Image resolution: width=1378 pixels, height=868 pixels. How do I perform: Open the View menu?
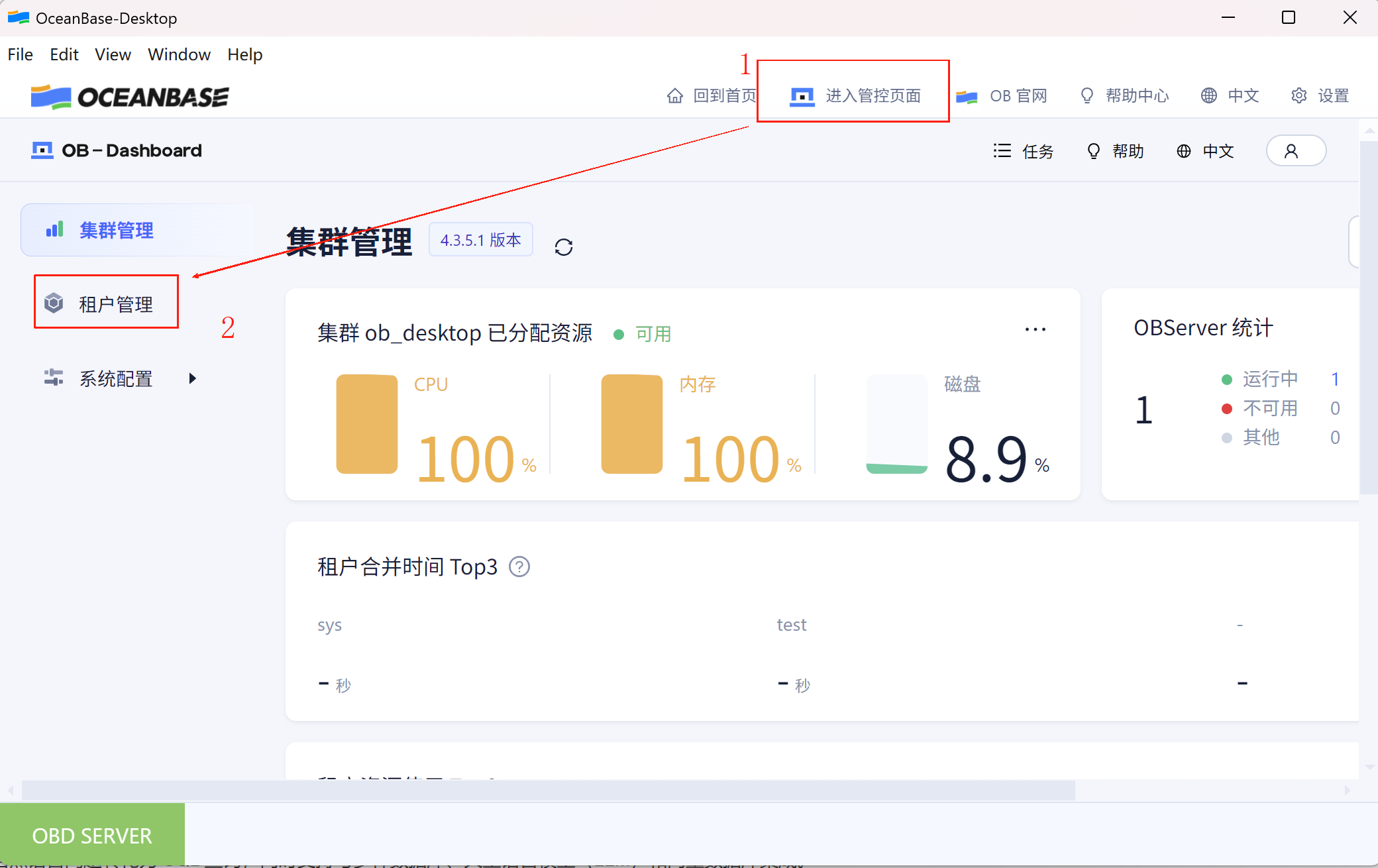coord(113,54)
